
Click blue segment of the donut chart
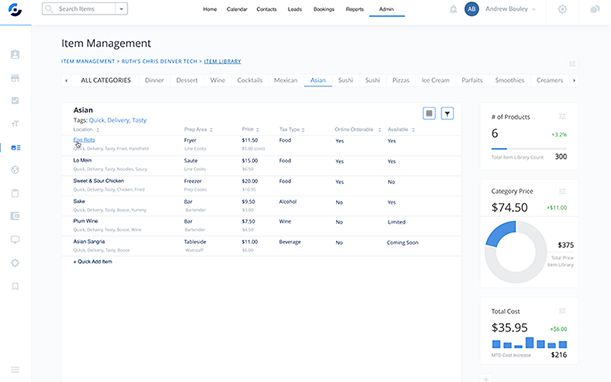coord(501,233)
